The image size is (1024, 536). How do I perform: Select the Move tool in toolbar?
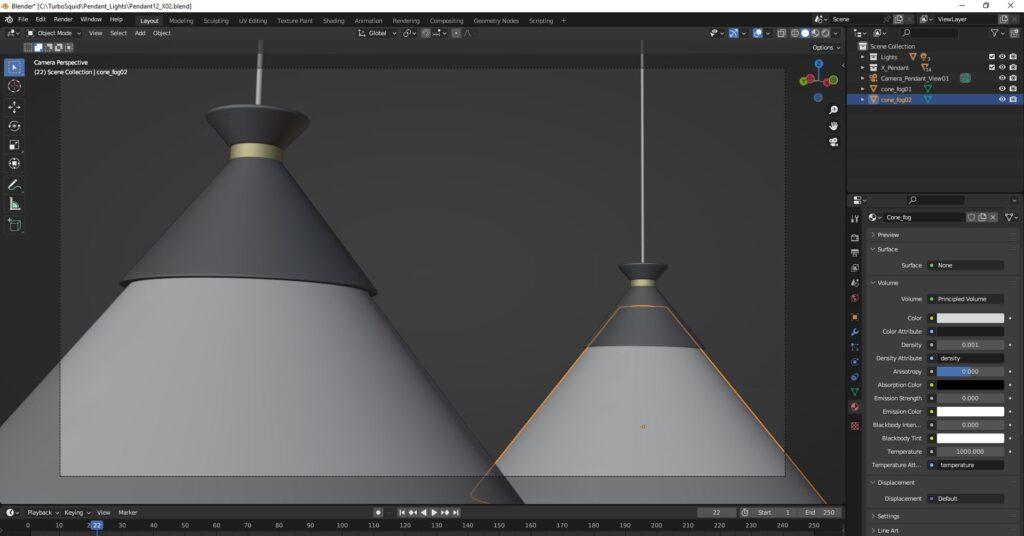pyautogui.click(x=14, y=106)
